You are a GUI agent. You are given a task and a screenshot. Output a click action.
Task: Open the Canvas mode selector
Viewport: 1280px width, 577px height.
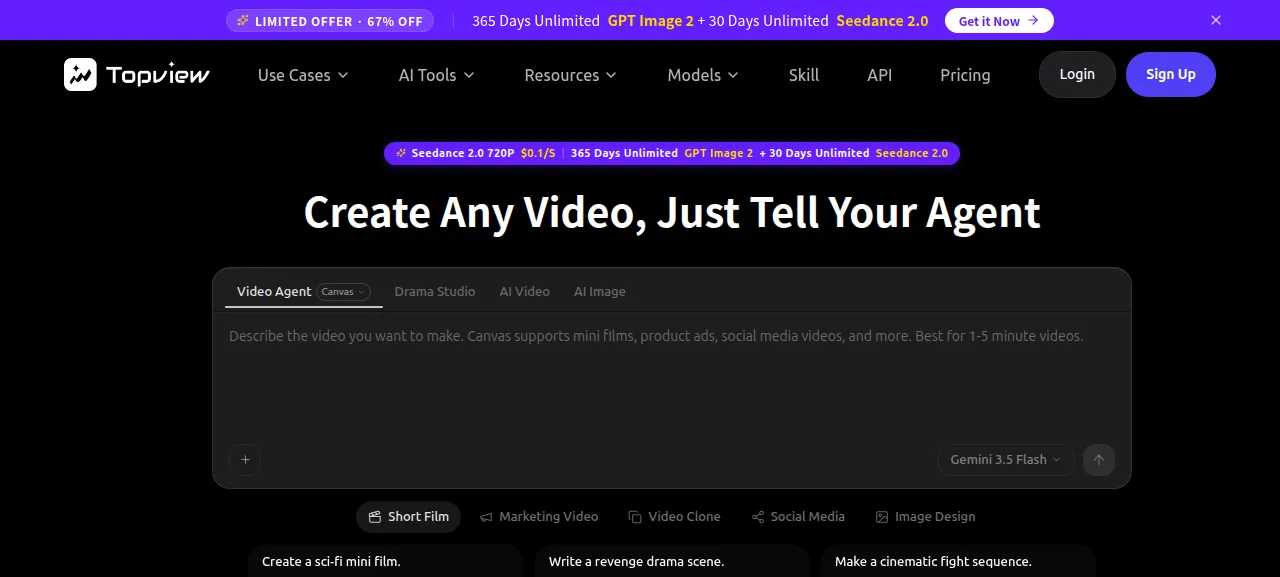pyautogui.click(x=344, y=292)
